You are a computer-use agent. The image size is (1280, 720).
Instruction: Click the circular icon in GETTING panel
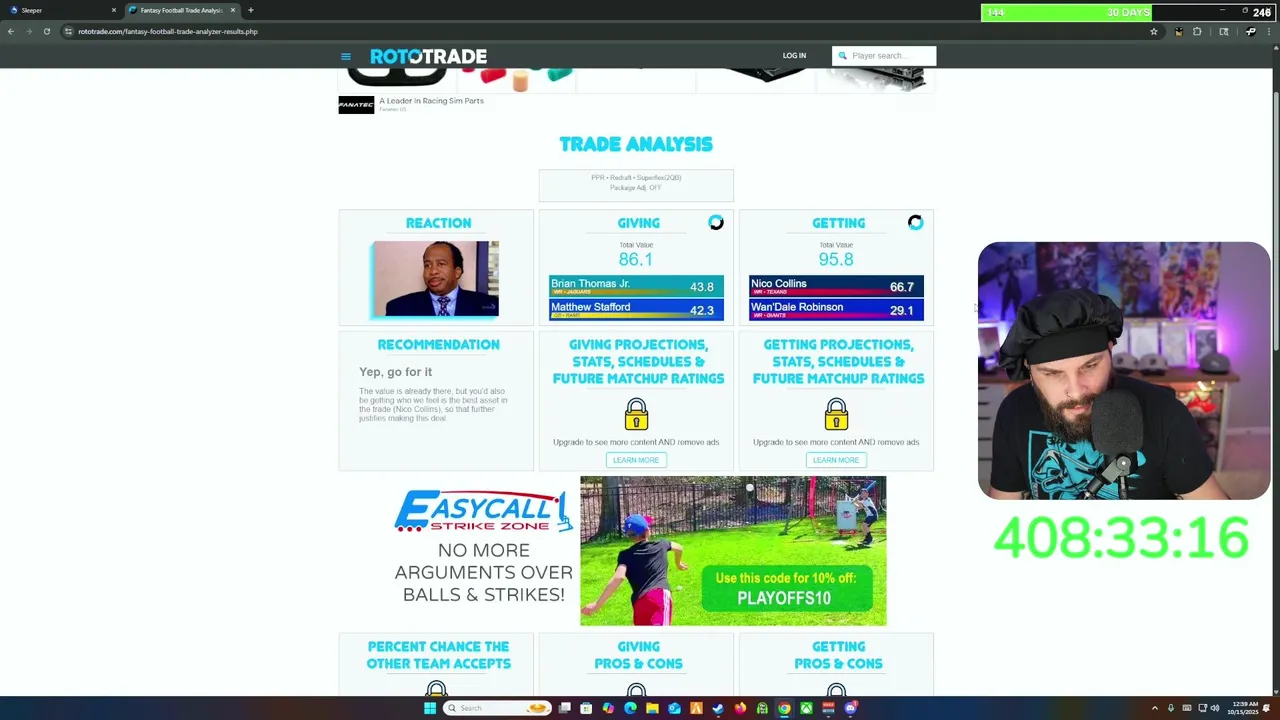[x=915, y=223]
